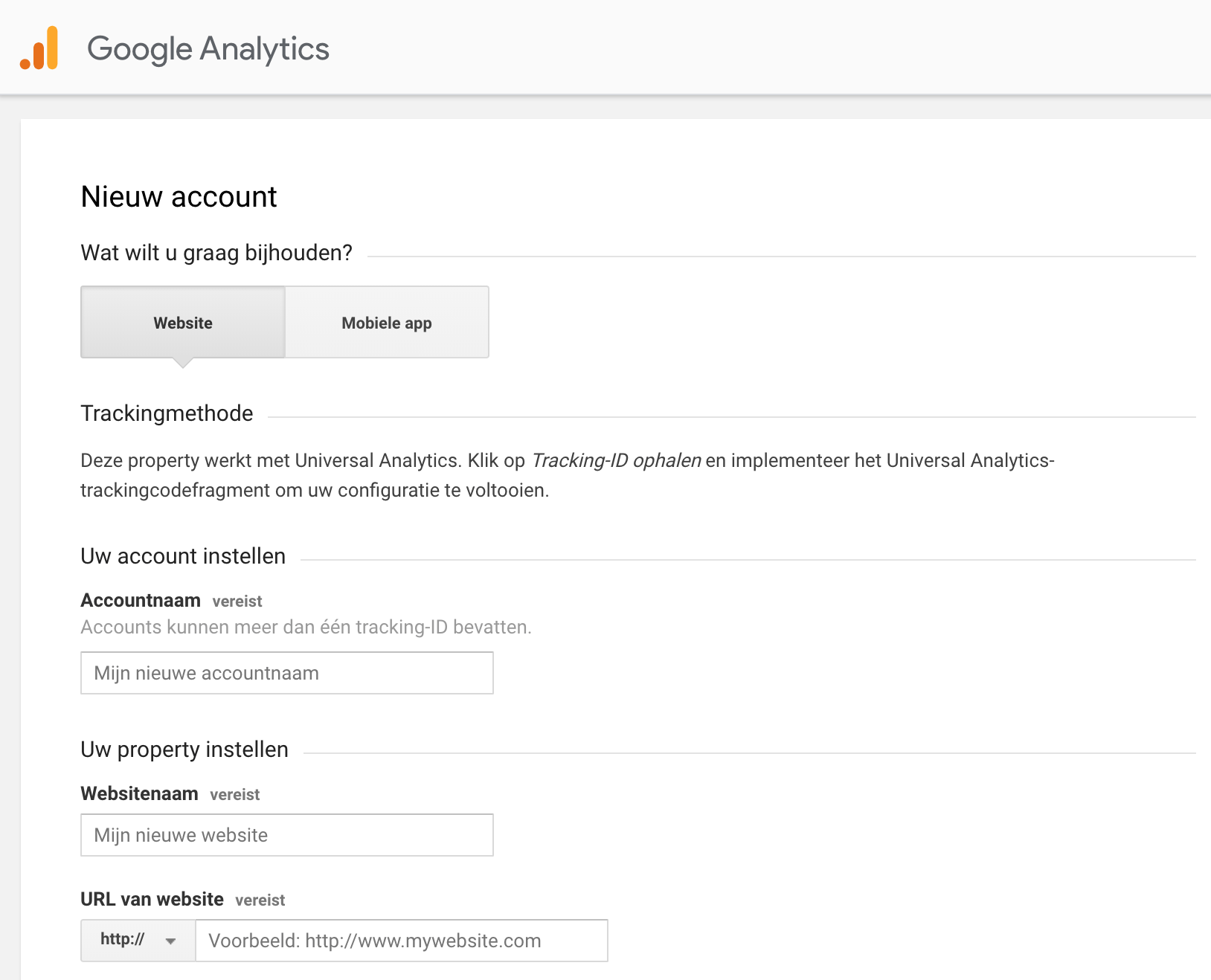Click the Trackingmethode section heading

click(x=167, y=413)
